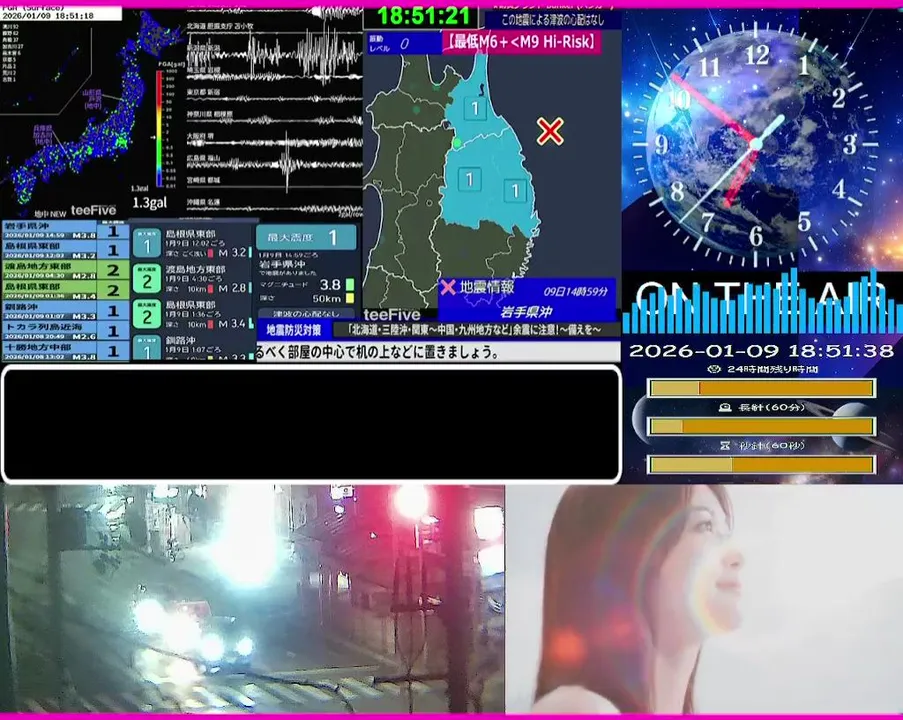Click the pink 【最低M6+<M9 Hi-Risk】 banner
This screenshot has width=903, height=720.
[x=521, y=42]
